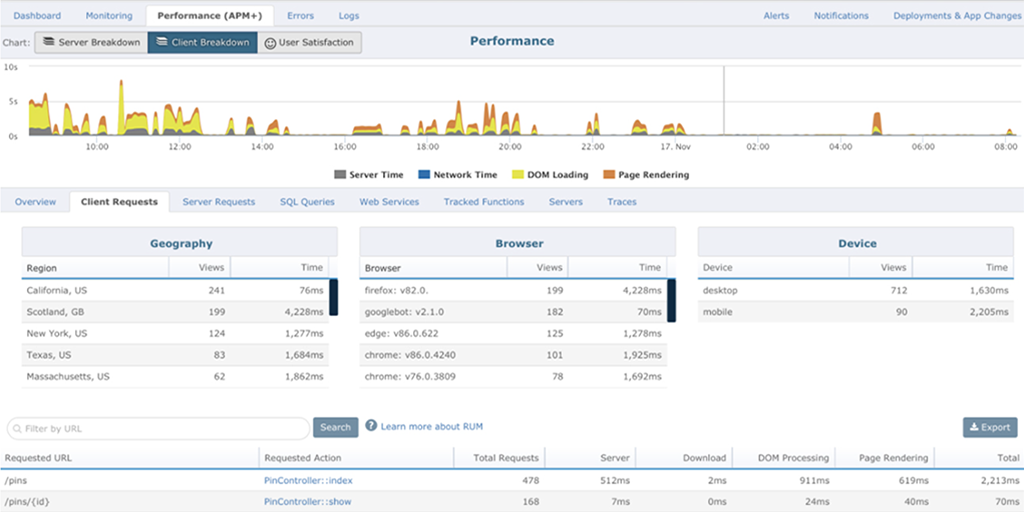This screenshot has width=1024, height=512.
Task: Click the stack icon on Server Breakdown
Action: [48, 42]
